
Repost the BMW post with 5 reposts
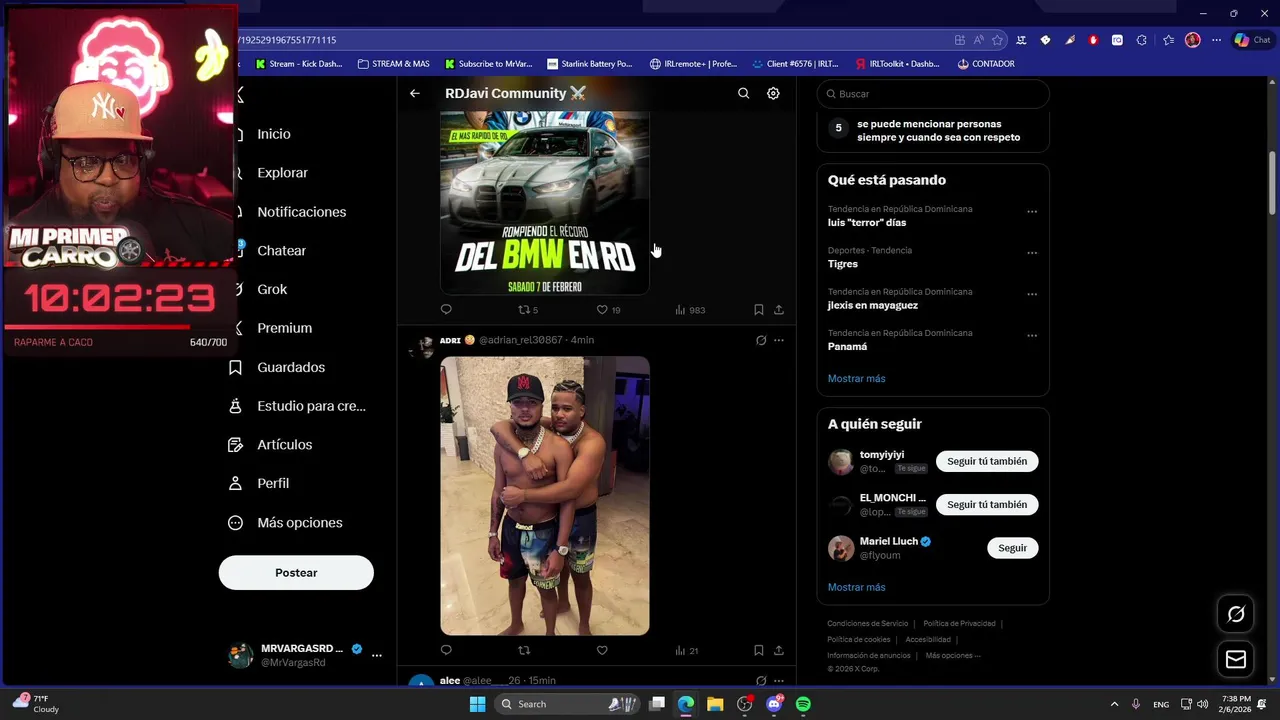[x=528, y=310]
